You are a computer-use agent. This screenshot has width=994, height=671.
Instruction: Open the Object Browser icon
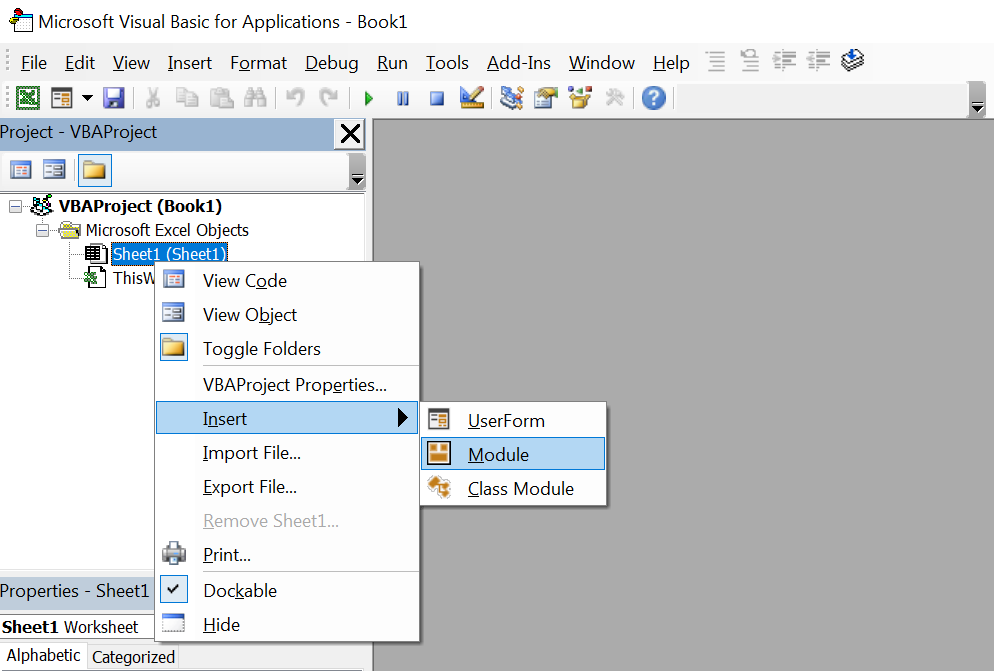[x=578, y=98]
